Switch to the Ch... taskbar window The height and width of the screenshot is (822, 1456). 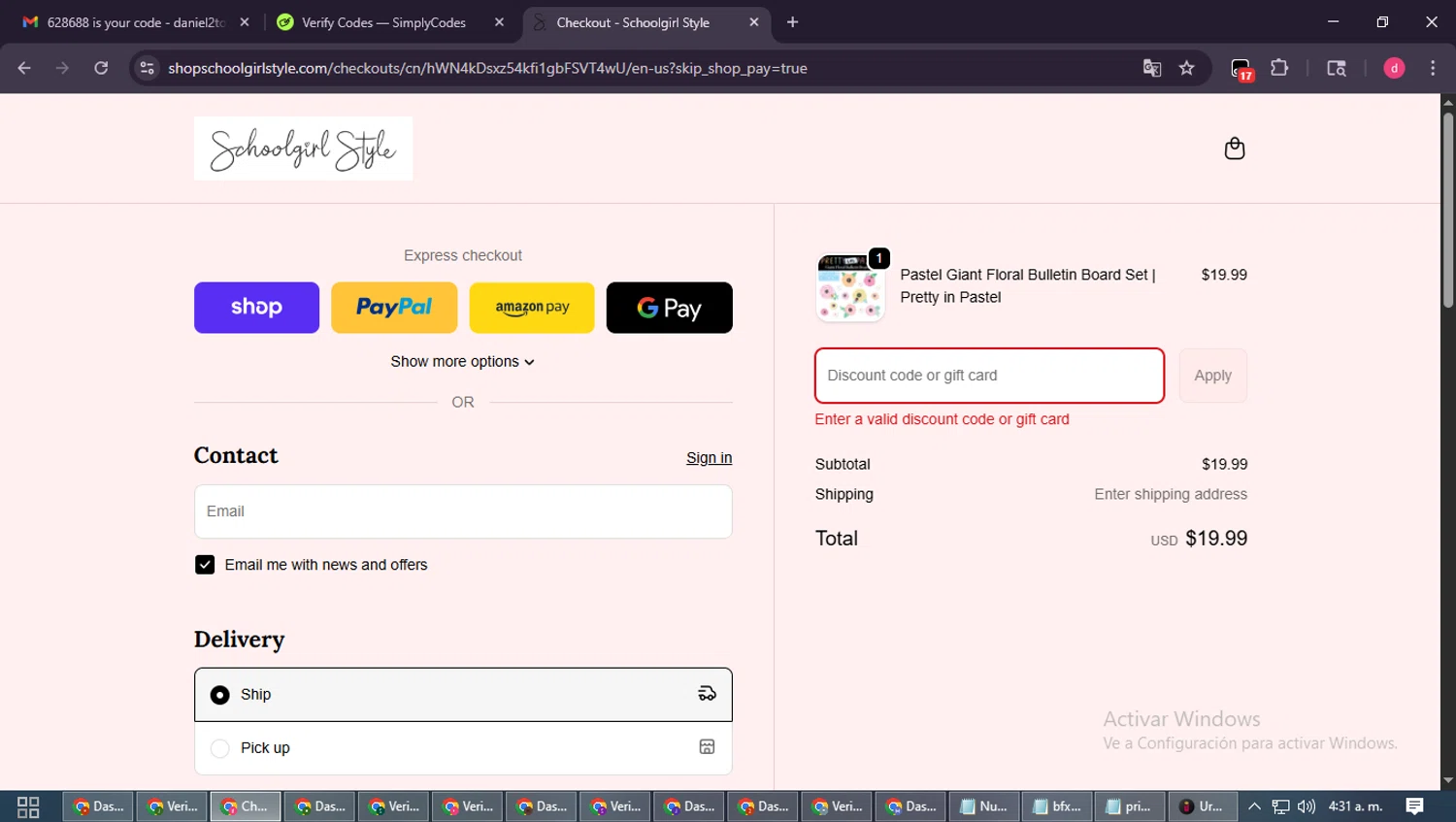(x=246, y=806)
